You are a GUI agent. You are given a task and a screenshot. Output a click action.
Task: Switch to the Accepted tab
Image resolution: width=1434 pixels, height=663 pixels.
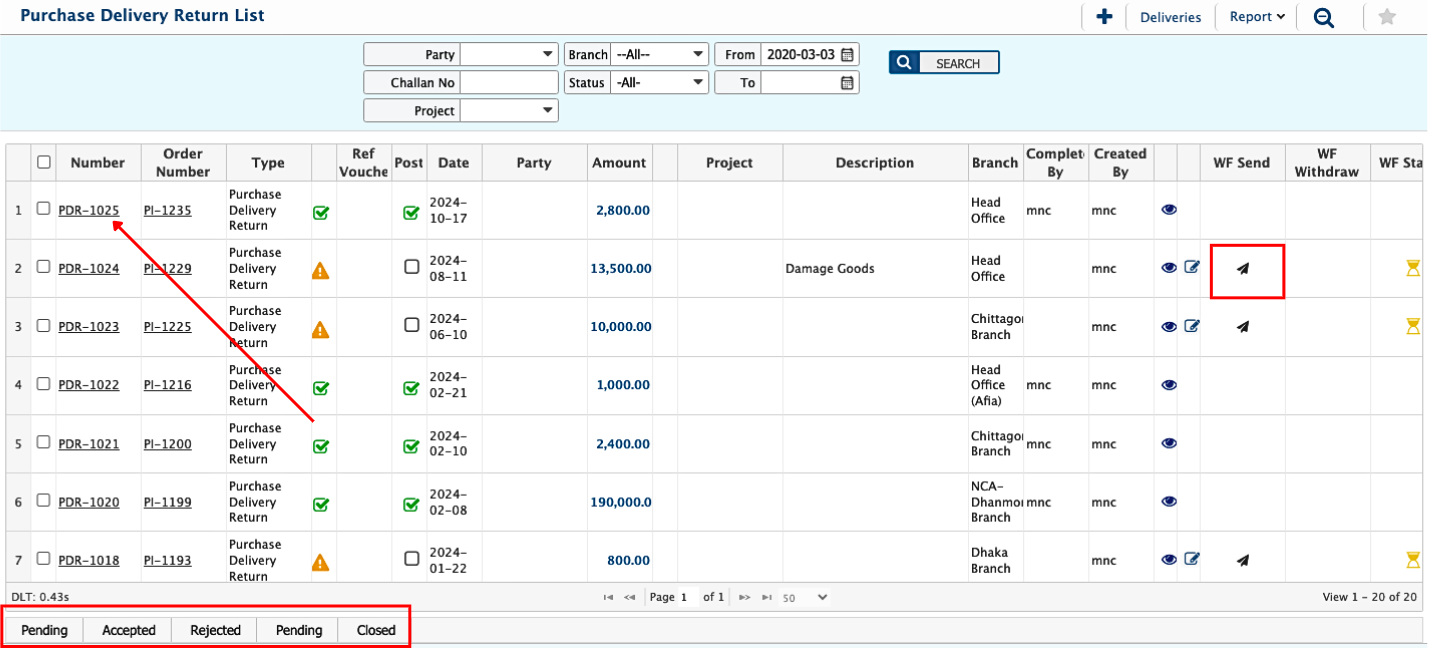pyautogui.click(x=129, y=630)
